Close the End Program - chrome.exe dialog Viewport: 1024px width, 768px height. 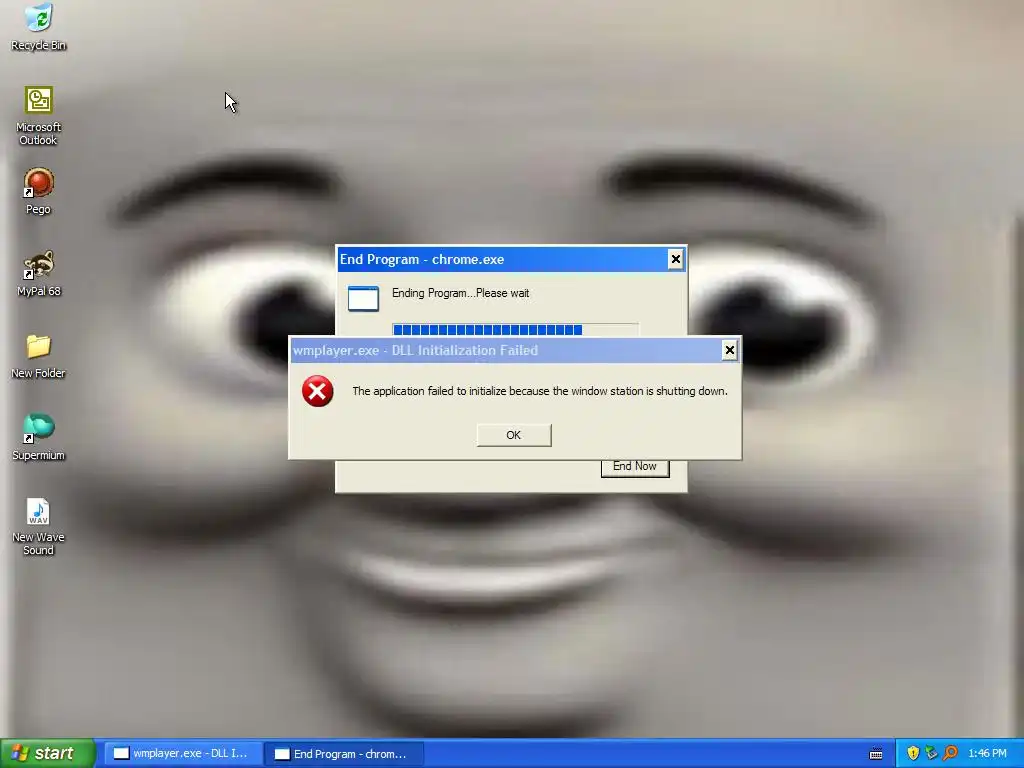click(676, 259)
